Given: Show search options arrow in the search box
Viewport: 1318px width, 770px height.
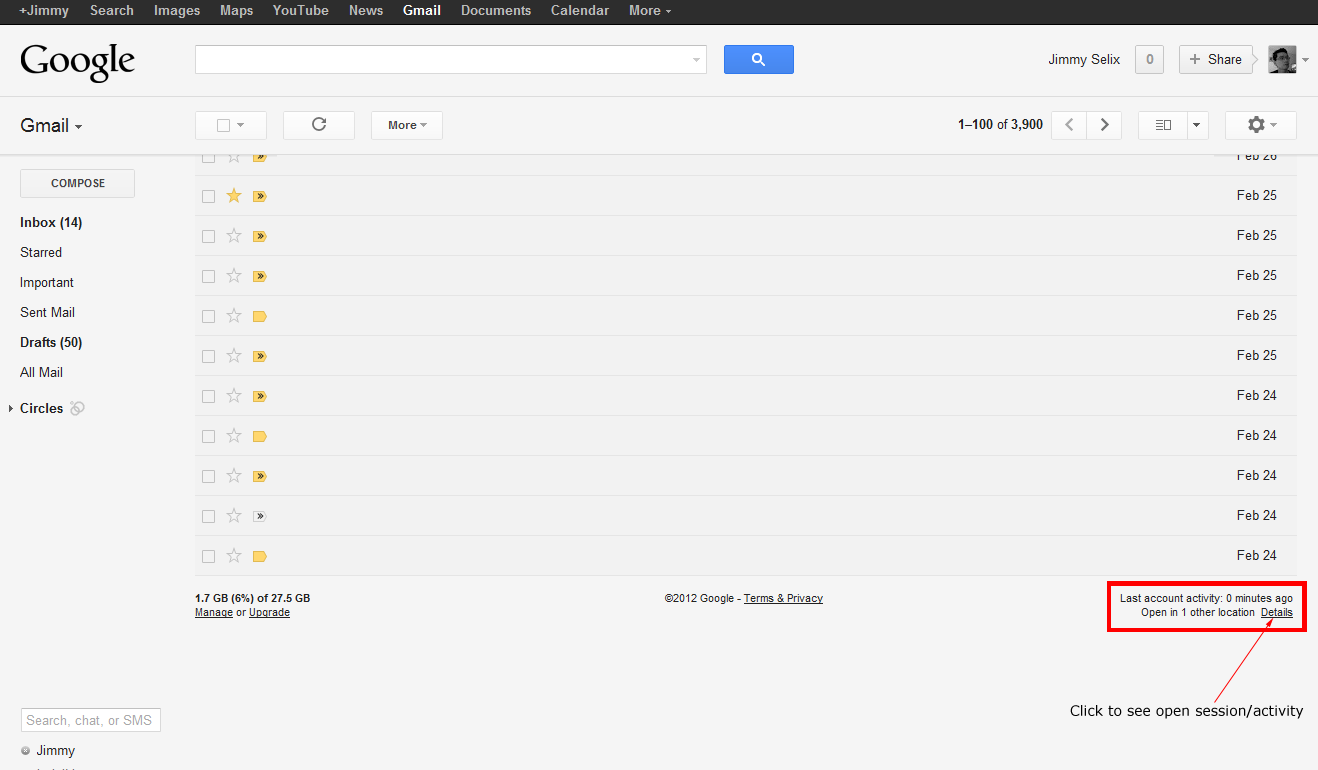Looking at the screenshot, I should (x=696, y=60).
